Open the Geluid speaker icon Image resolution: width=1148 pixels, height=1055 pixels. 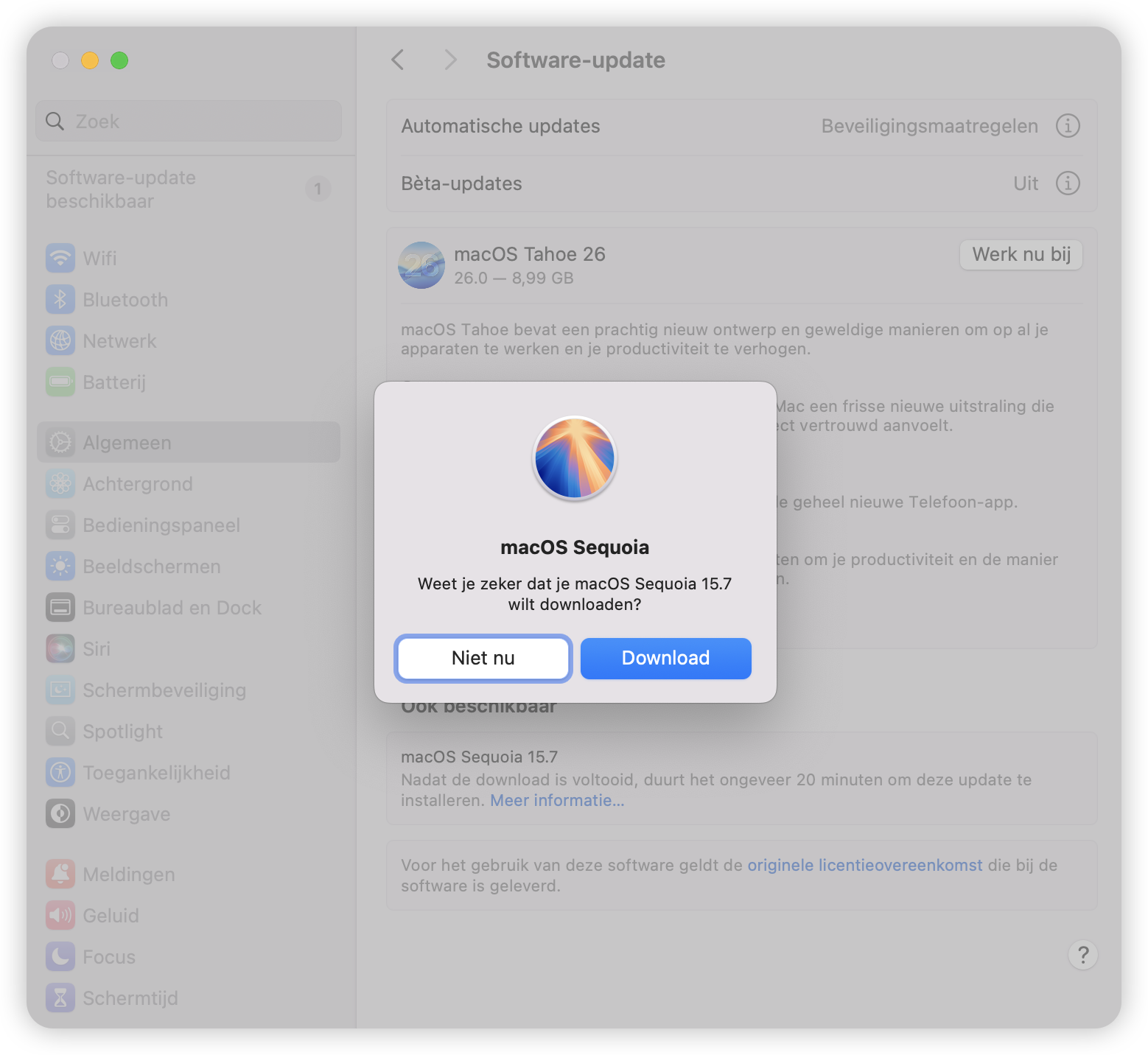(x=60, y=916)
